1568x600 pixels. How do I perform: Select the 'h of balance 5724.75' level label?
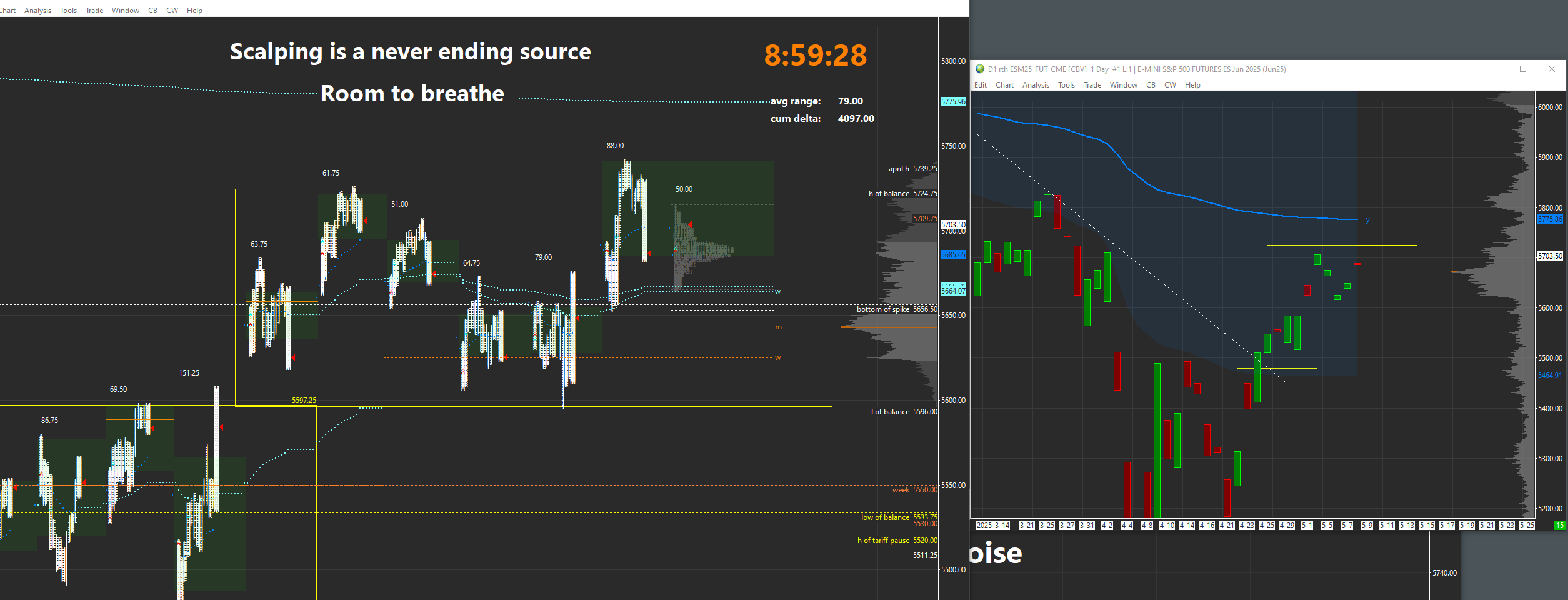[903, 194]
